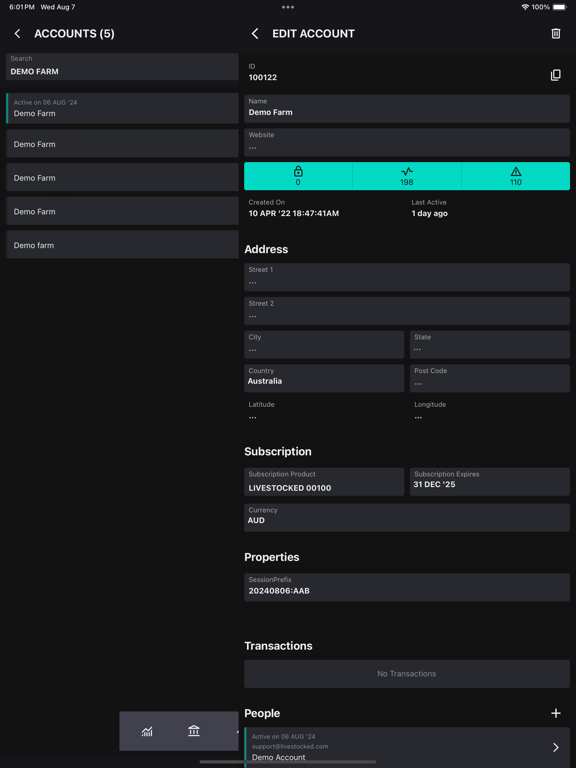The width and height of the screenshot is (576, 768).
Task: Add a person with the plus icon
Action: pyautogui.click(x=555, y=713)
